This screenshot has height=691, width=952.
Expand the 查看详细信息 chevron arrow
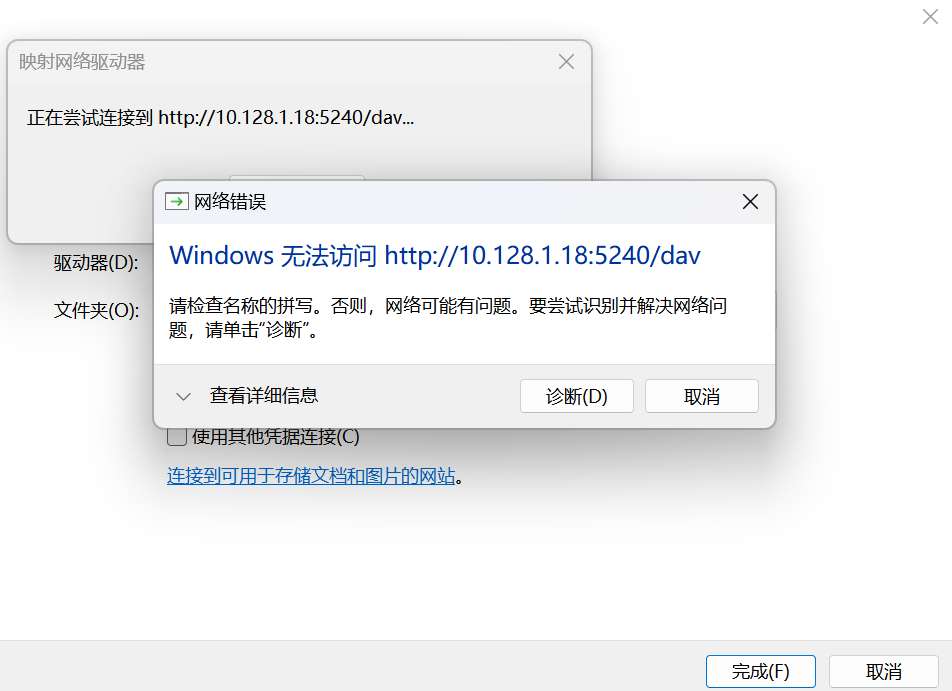[x=183, y=397]
